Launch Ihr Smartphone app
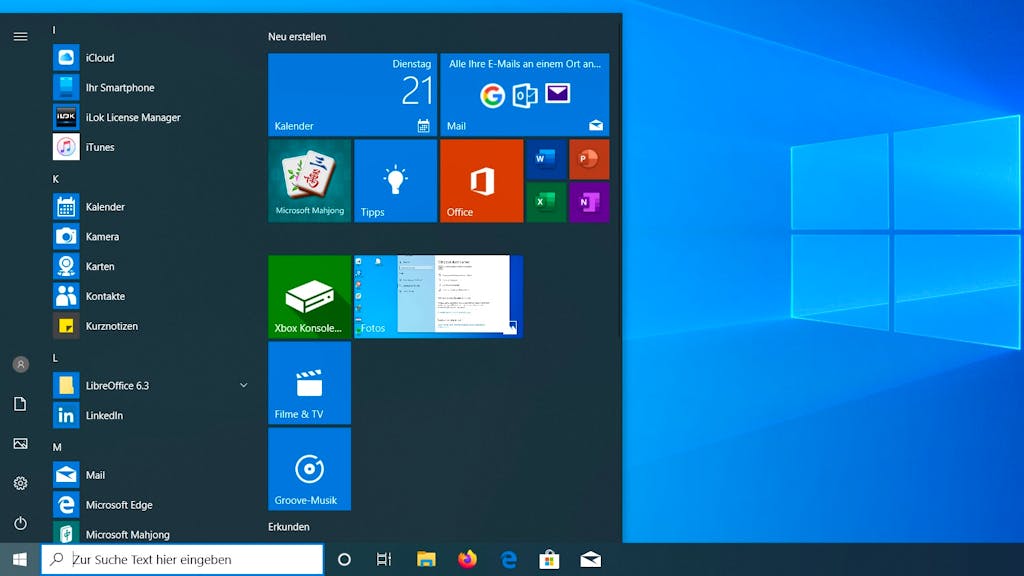The width and height of the screenshot is (1024, 576). (x=150, y=88)
